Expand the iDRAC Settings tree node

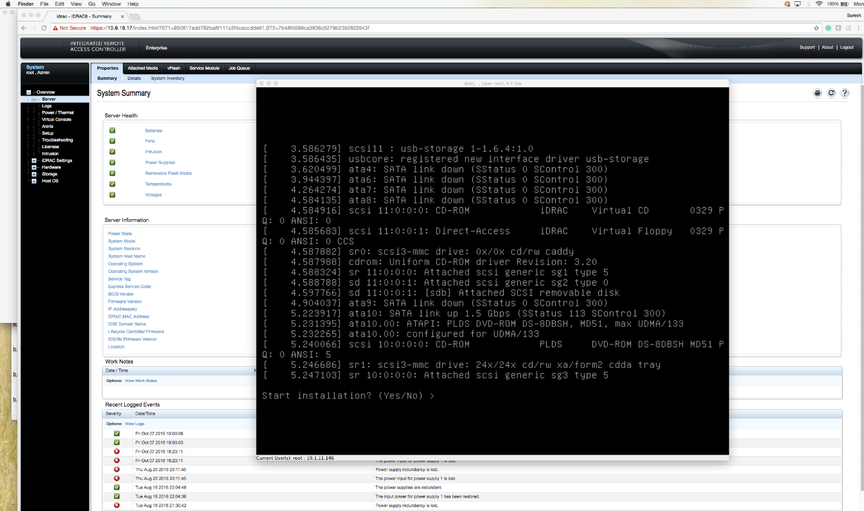[34, 160]
